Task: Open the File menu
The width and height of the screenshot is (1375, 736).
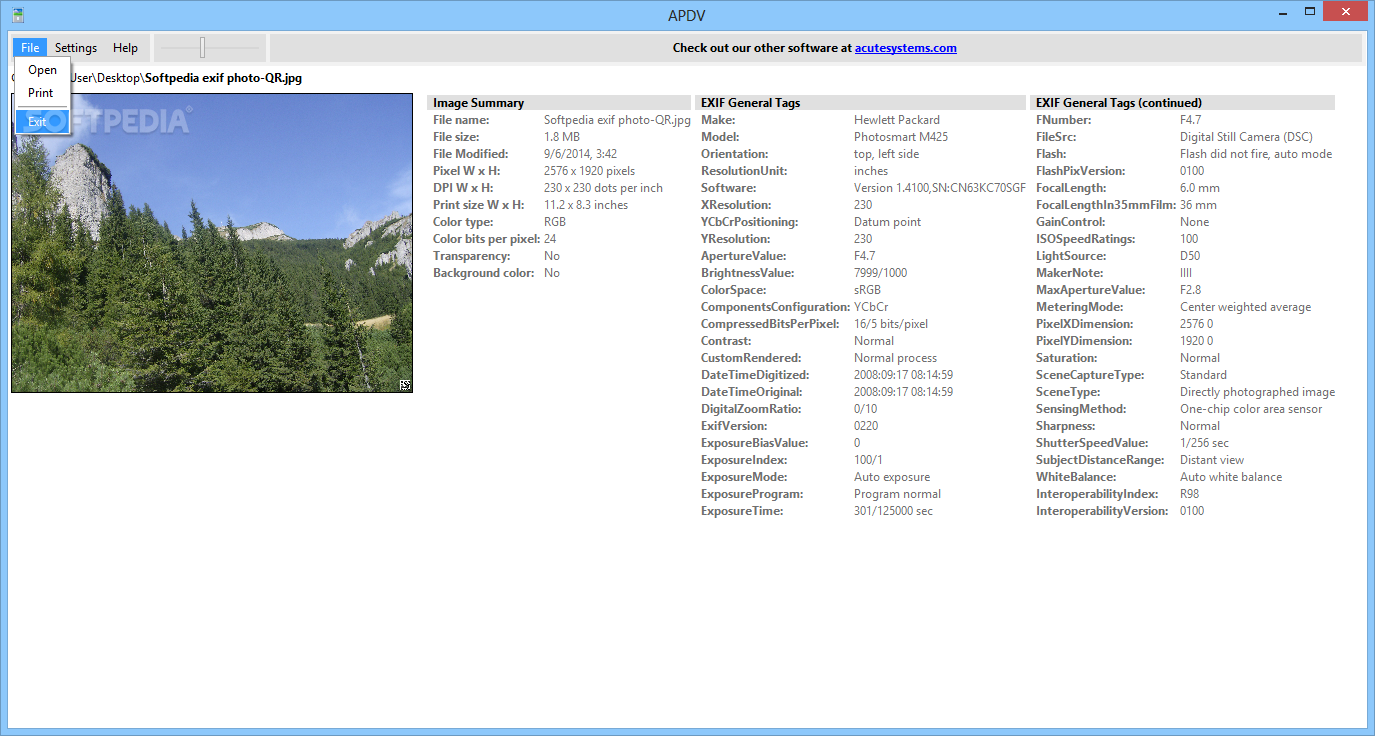Action: click(x=30, y=47)
